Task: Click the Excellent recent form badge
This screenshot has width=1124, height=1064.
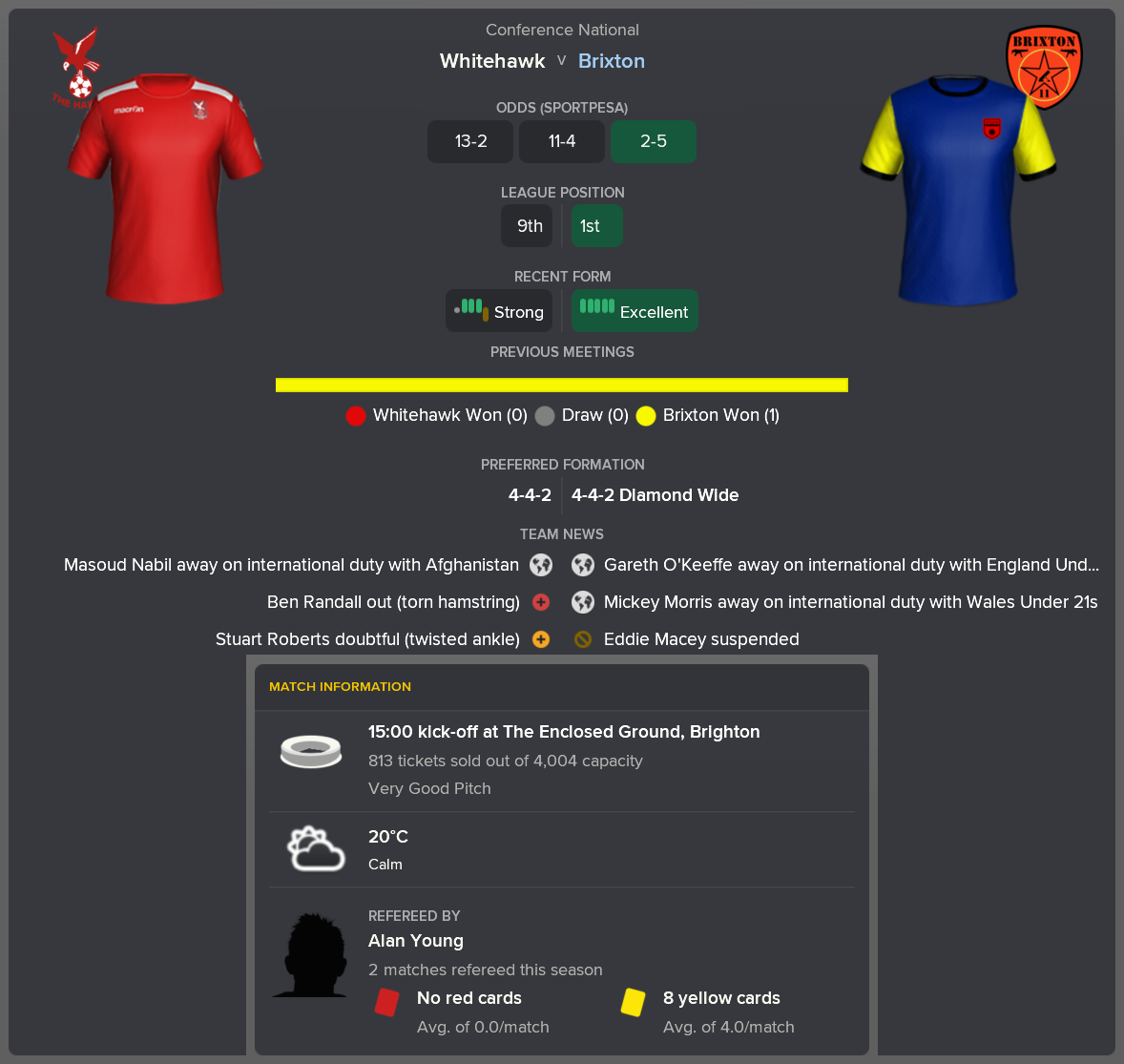Action: [635, 310]
